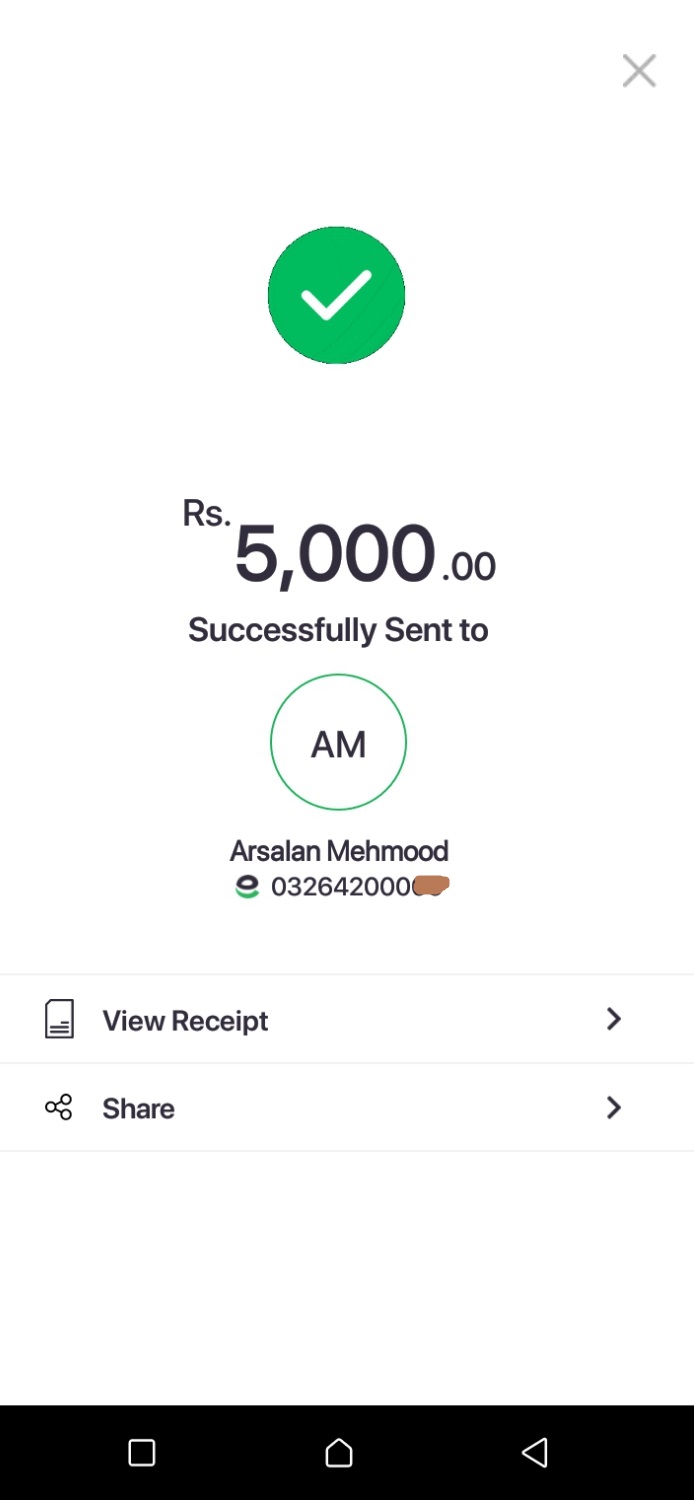Expand the Share chevron arrow
Image resolution: width=694 pixels, height=1500 pixels.
tap(614, 1107)
